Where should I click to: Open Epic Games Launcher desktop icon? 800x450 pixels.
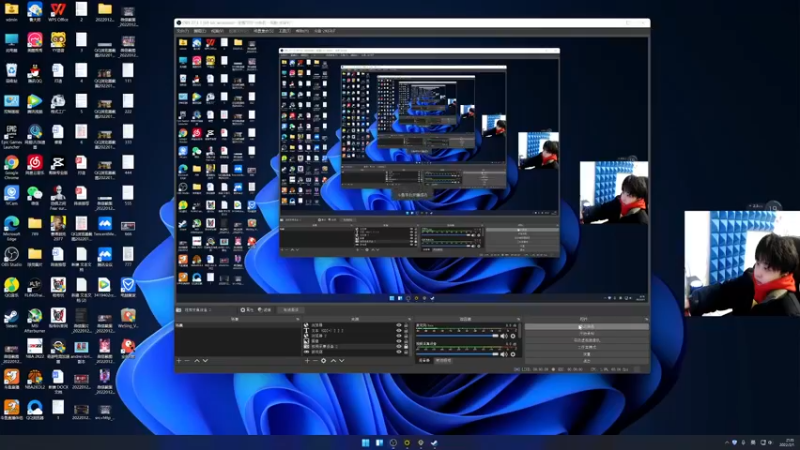pos(11,136)
